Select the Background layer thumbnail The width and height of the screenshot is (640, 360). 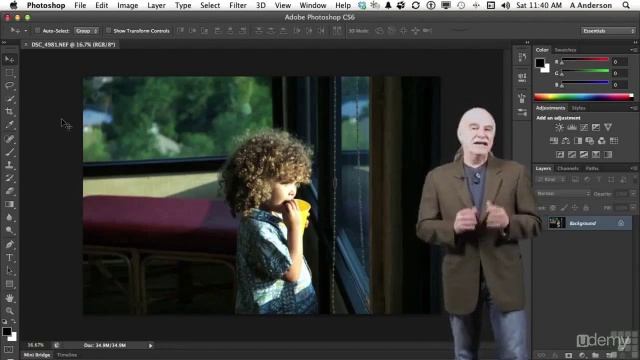pyautogui.click(x=557, y=223)
